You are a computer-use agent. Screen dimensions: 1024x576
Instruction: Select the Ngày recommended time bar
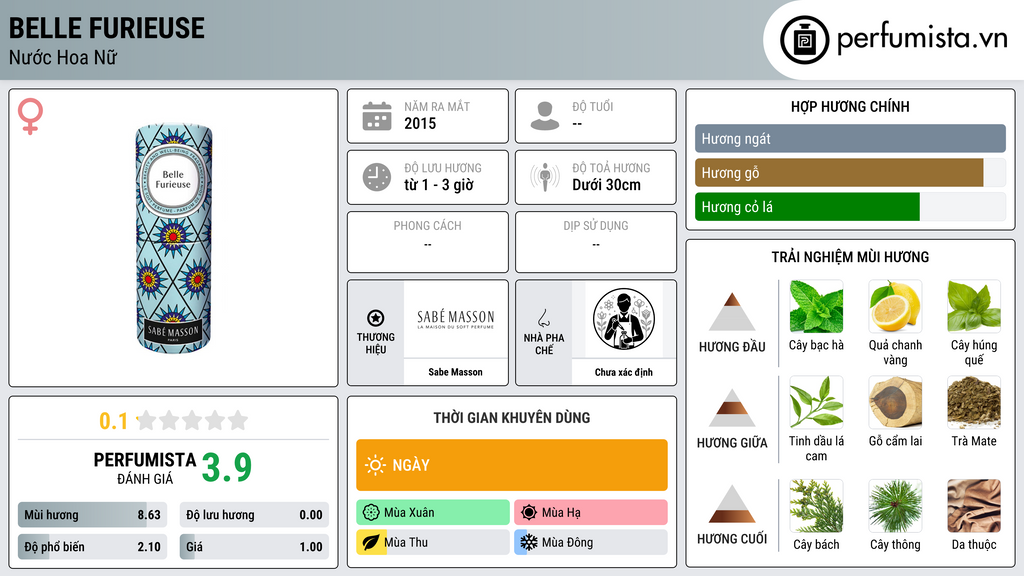pyautogui.click(x=512, y=465)
